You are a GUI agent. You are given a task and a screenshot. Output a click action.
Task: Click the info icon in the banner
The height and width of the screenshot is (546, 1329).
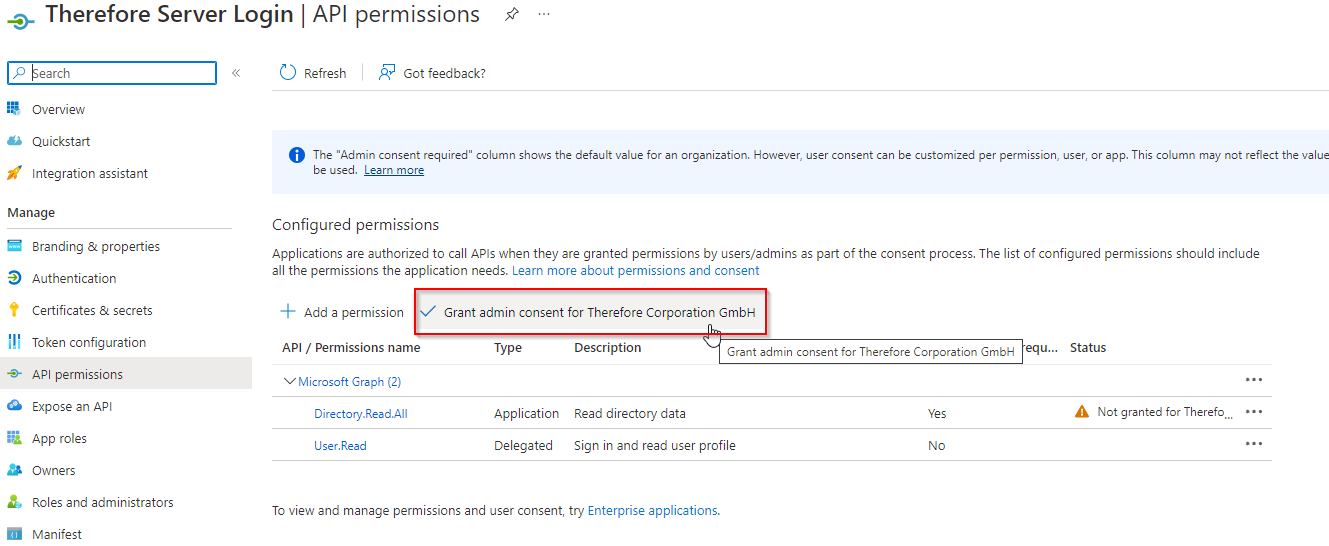297,155
